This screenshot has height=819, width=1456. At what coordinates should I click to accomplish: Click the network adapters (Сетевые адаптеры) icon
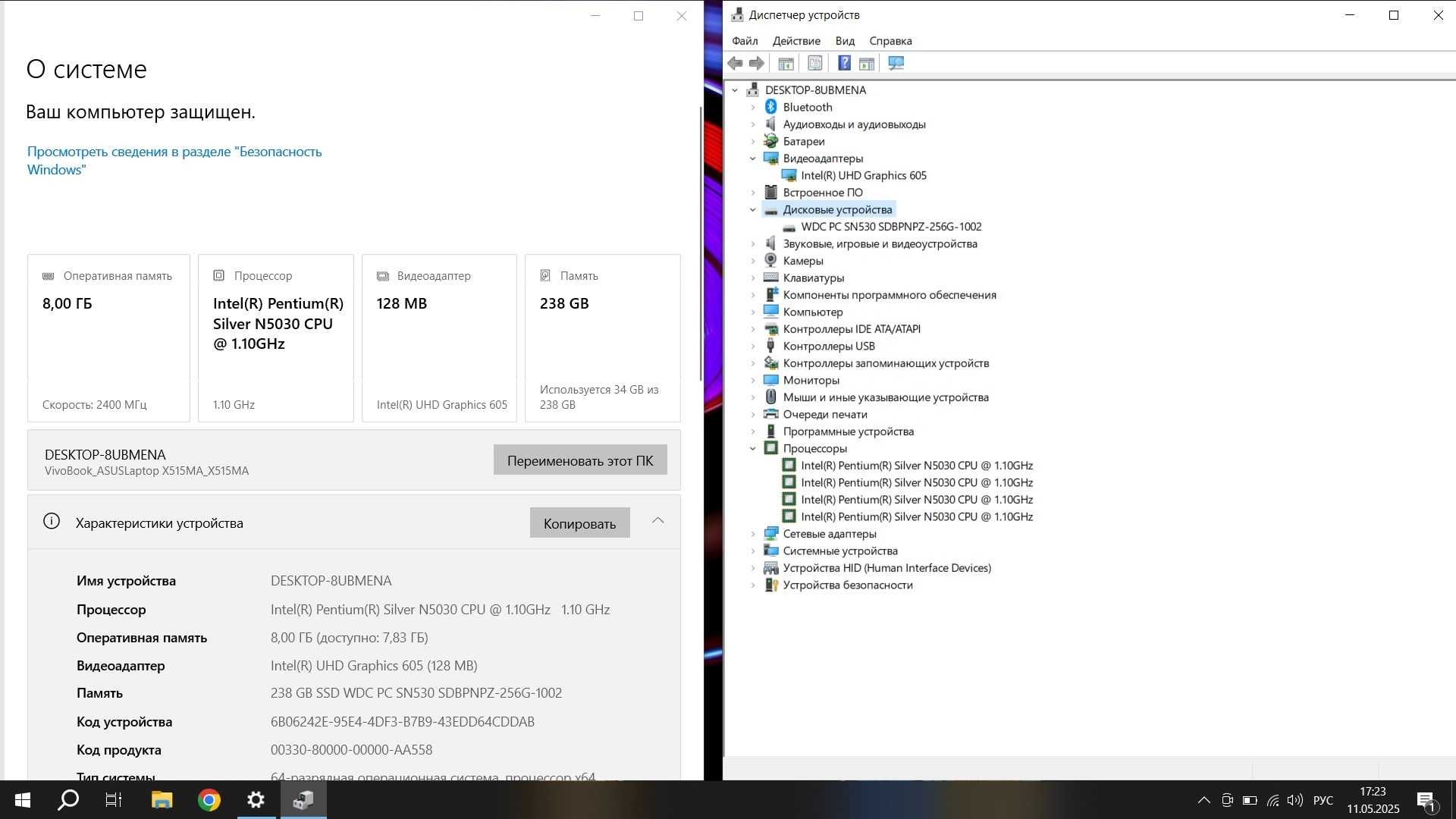click(x=771, y=534)
